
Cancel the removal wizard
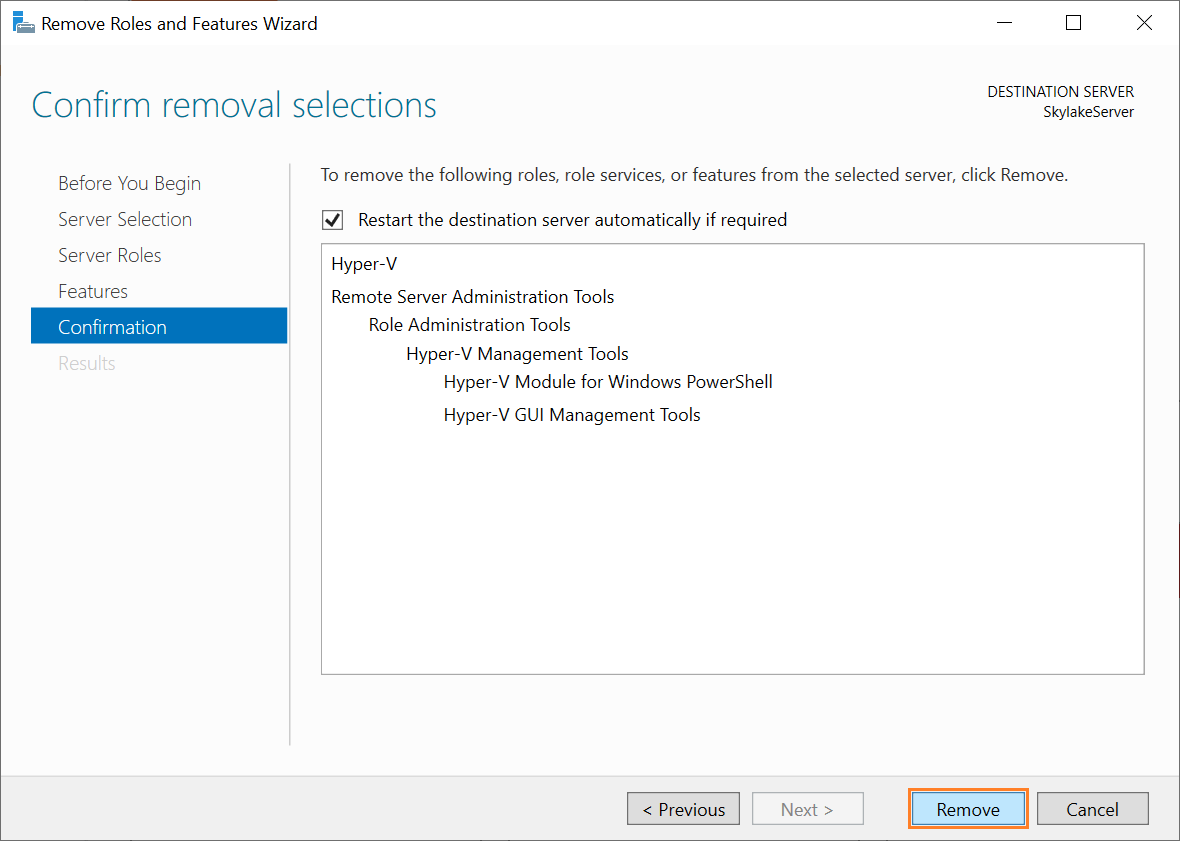[x=1092, y=809]
